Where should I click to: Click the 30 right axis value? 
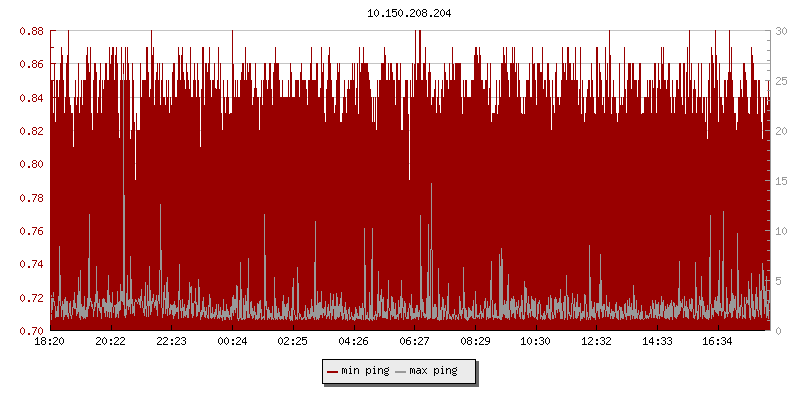pyautogui.click(x=781, y=31)
